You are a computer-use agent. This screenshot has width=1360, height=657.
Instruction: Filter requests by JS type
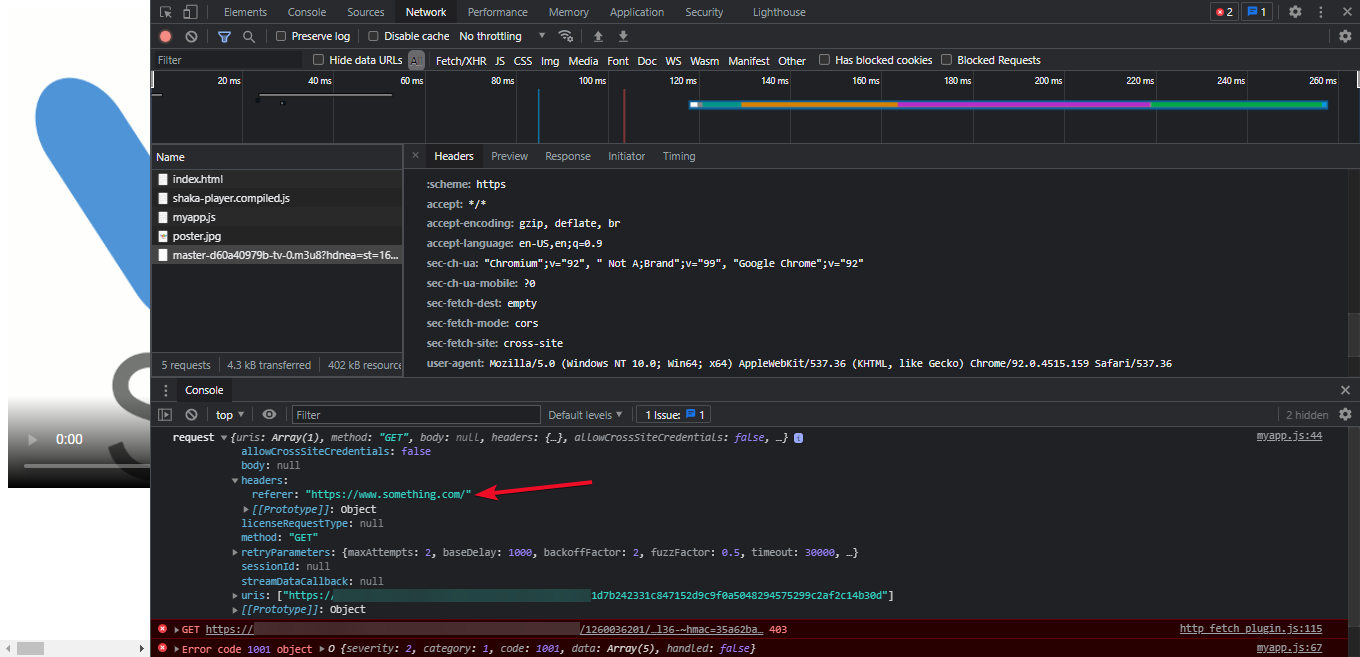[500, 61]
